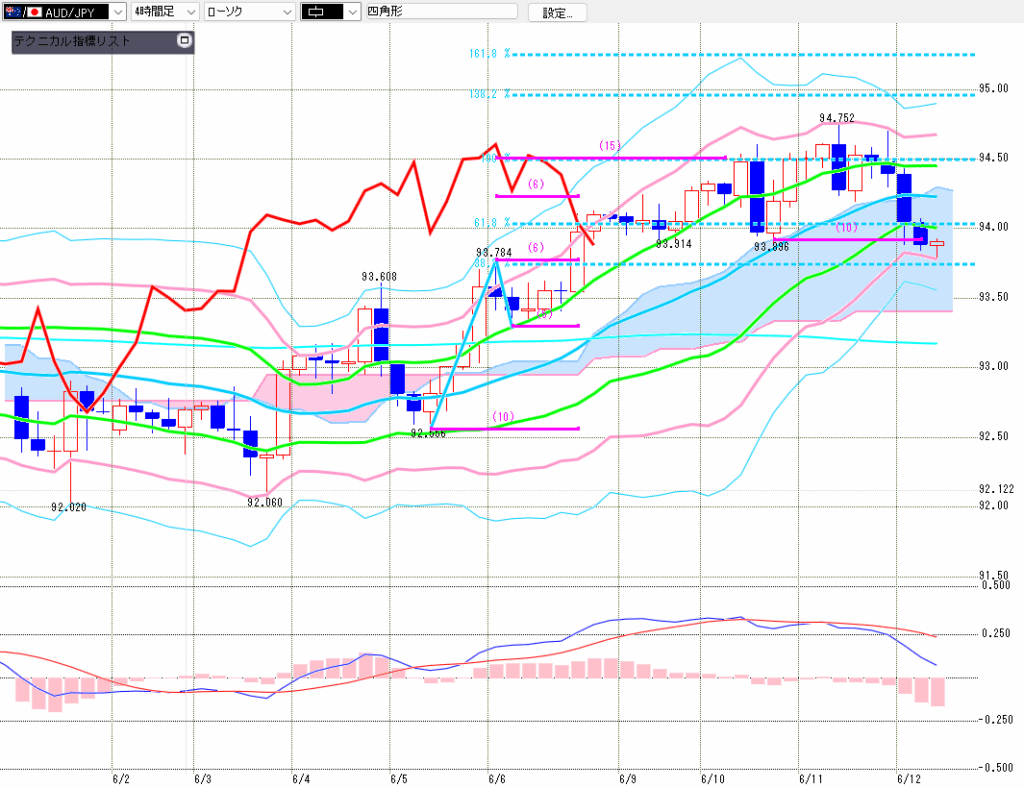Click the 6/6 date axis label
The image size is (1024, 788).
pyautogui.click(x=497, y=779)
